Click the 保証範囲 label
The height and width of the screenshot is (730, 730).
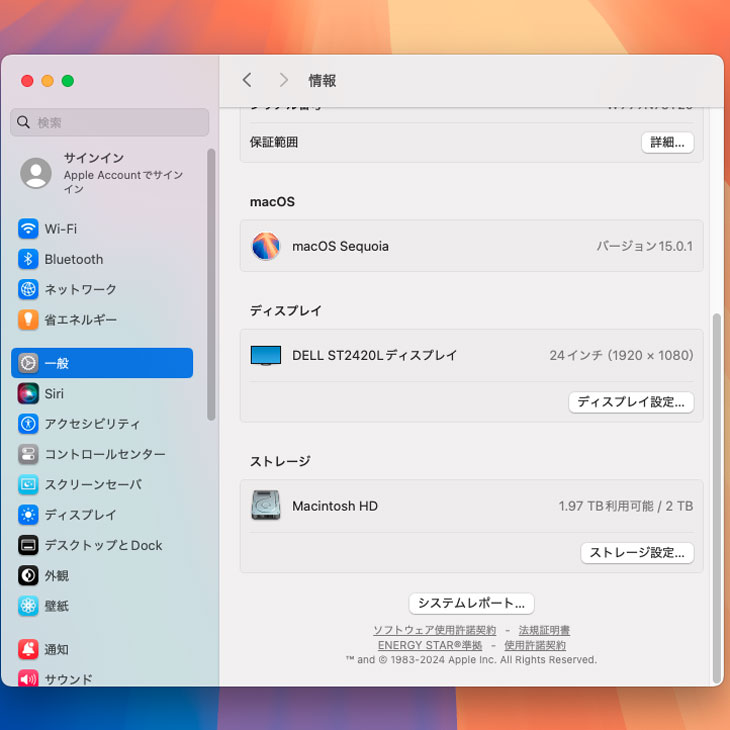pyautogui.click(x=274, y=142)
